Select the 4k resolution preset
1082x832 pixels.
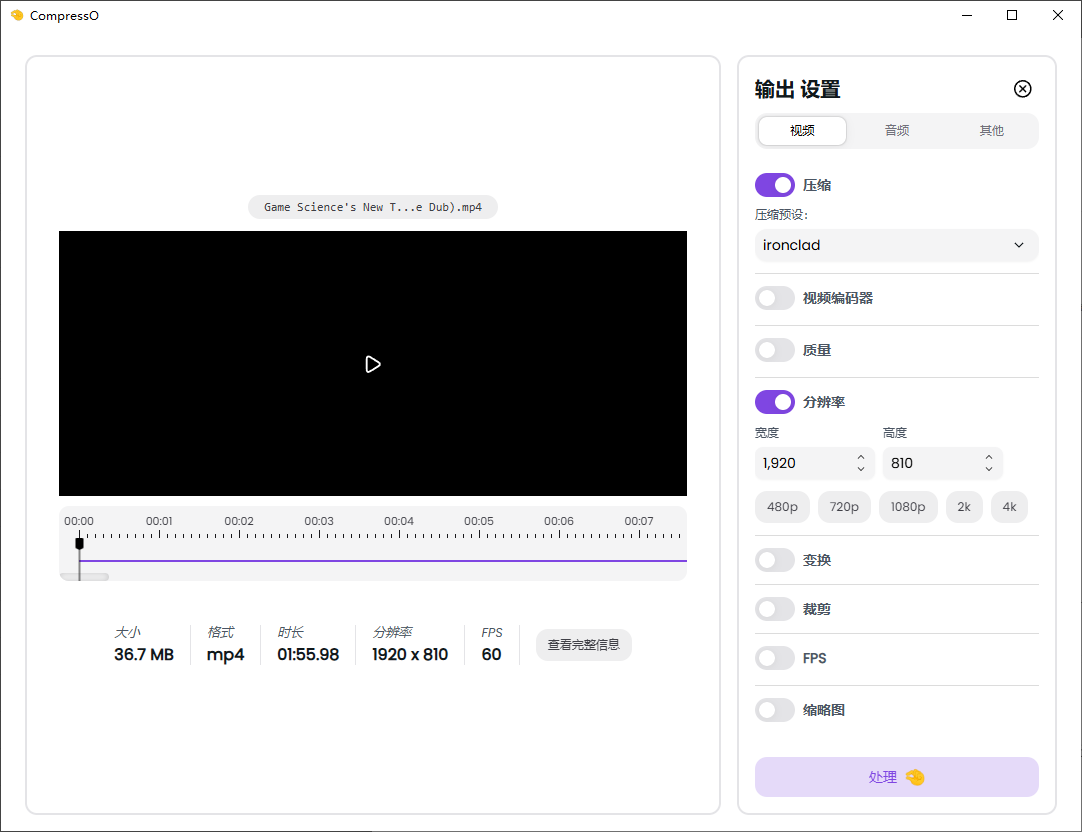coord(1009,507)
